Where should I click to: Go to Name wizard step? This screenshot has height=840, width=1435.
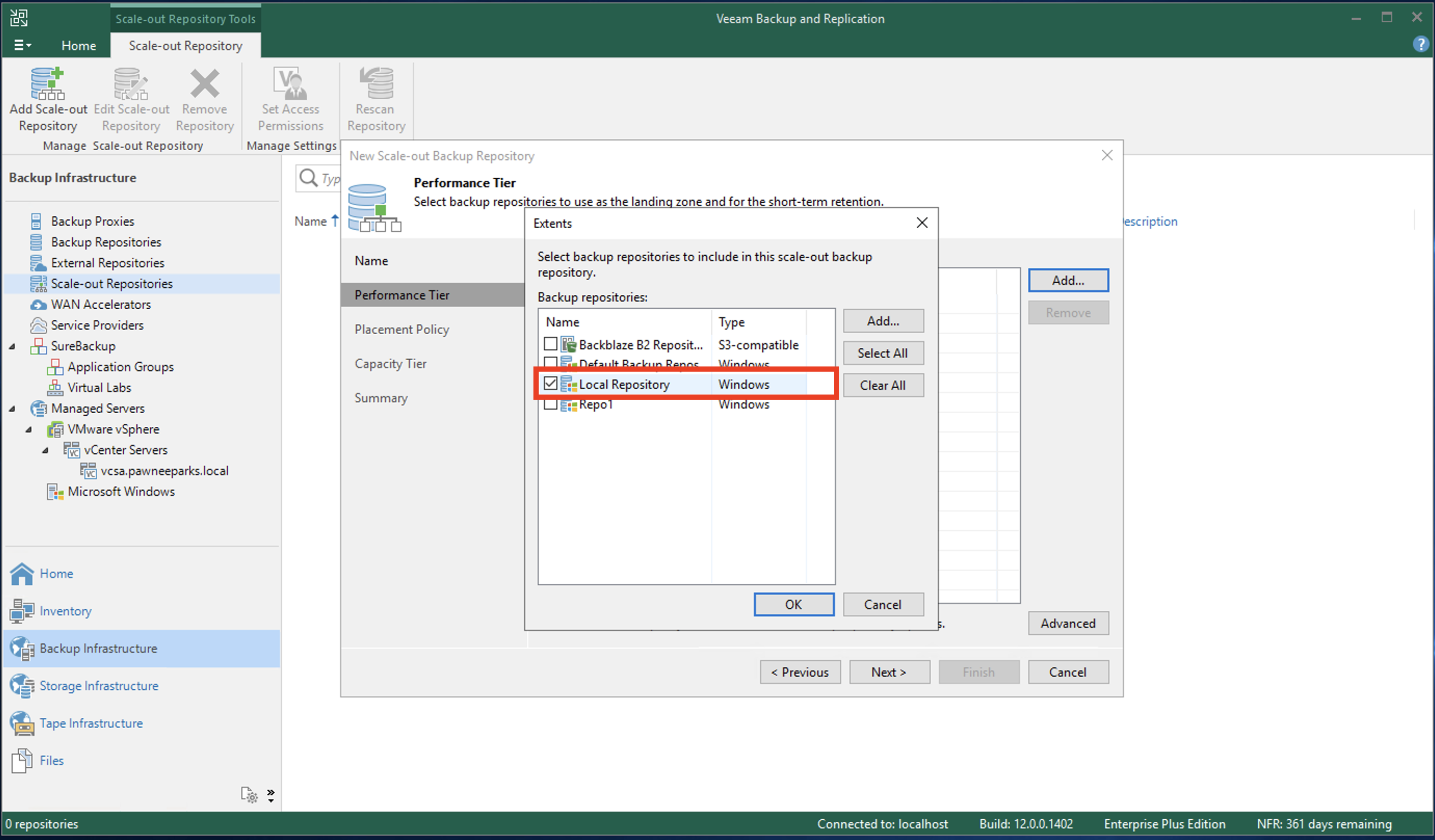pyautogui.click(x=371, y=261)
